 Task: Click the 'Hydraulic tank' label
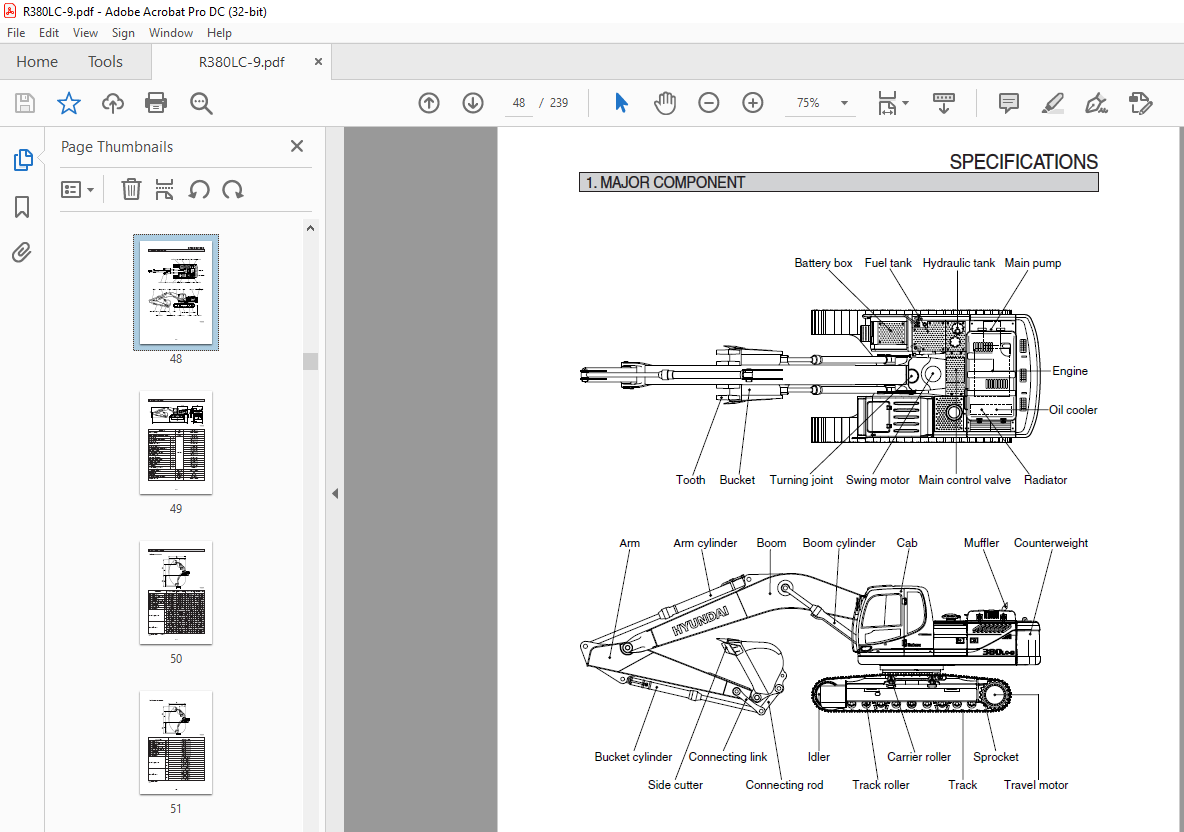coord(958,263)
